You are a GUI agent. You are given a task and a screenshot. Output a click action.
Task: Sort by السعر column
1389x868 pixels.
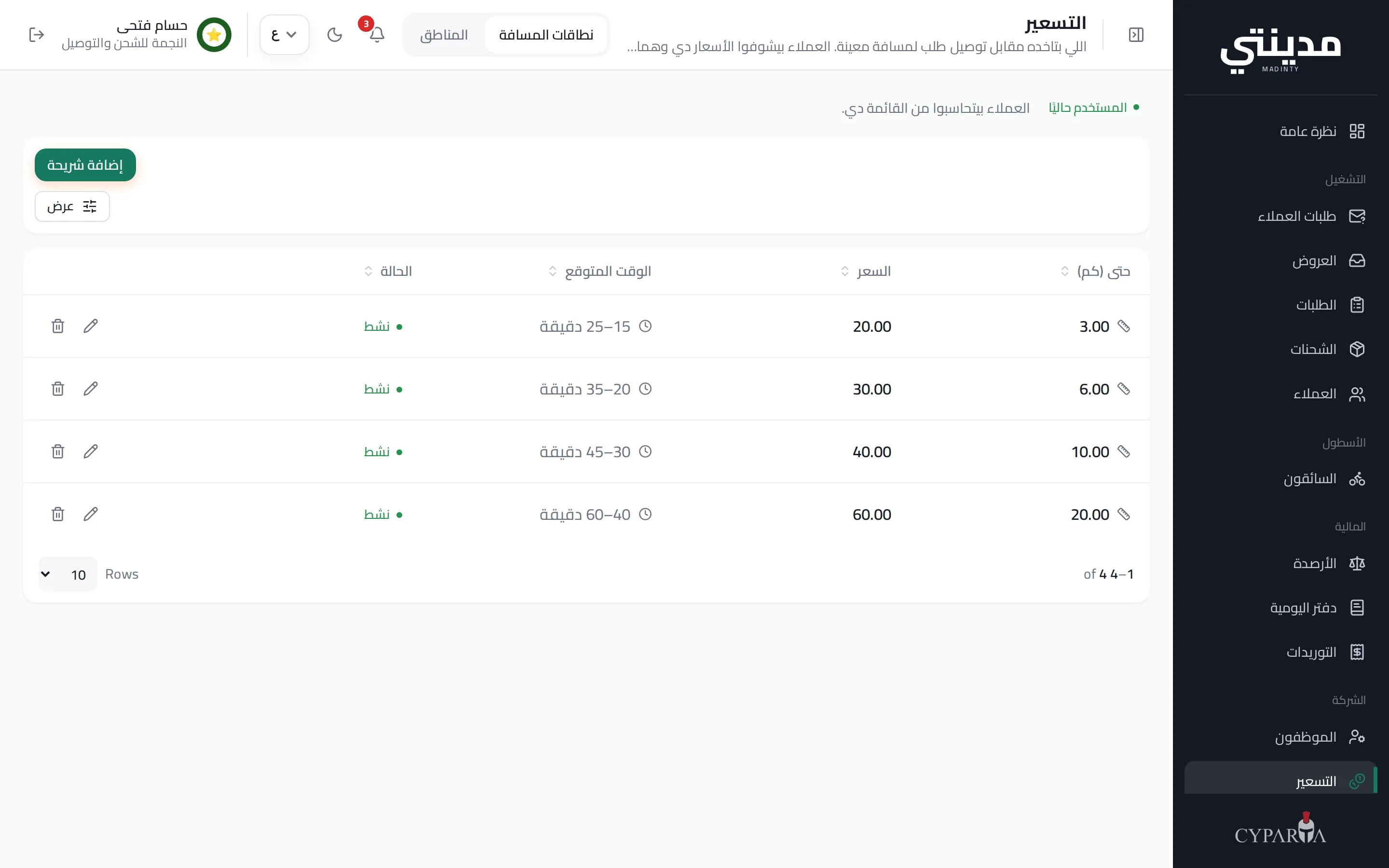[x=866, y=271]
